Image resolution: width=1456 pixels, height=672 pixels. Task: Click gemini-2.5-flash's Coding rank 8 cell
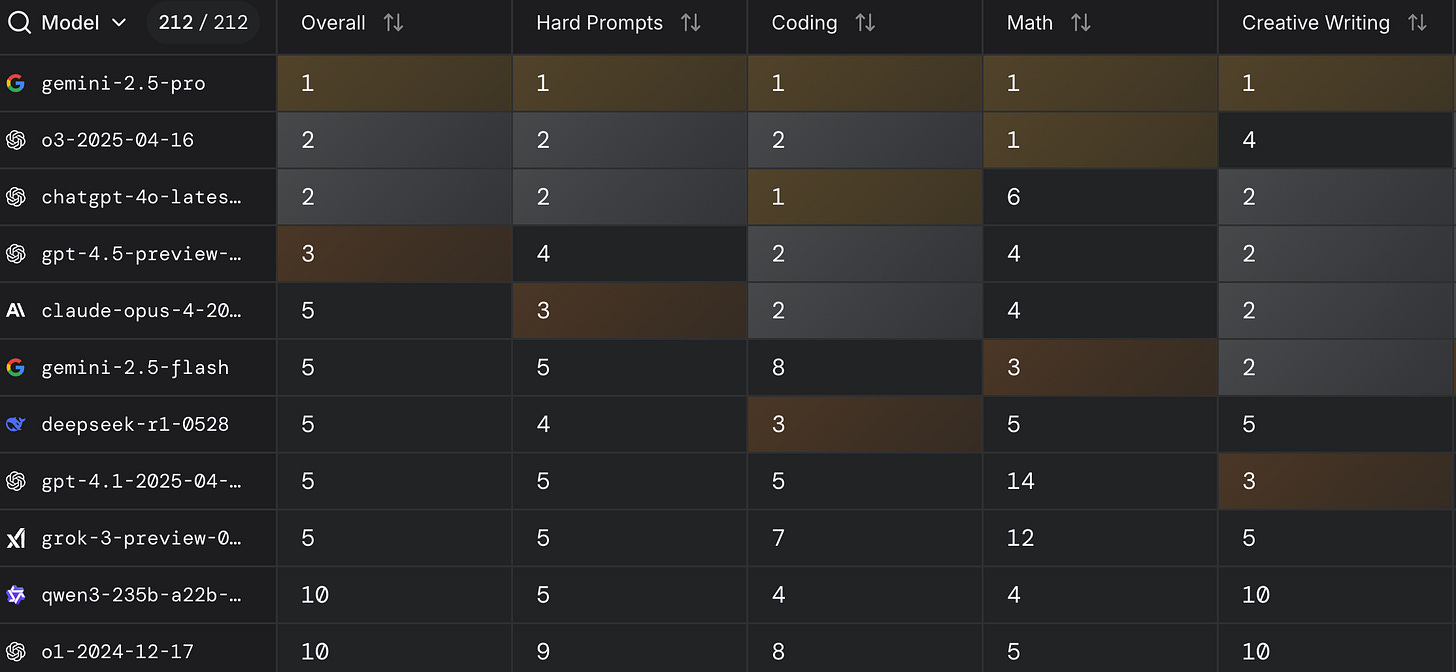point(865,367)
